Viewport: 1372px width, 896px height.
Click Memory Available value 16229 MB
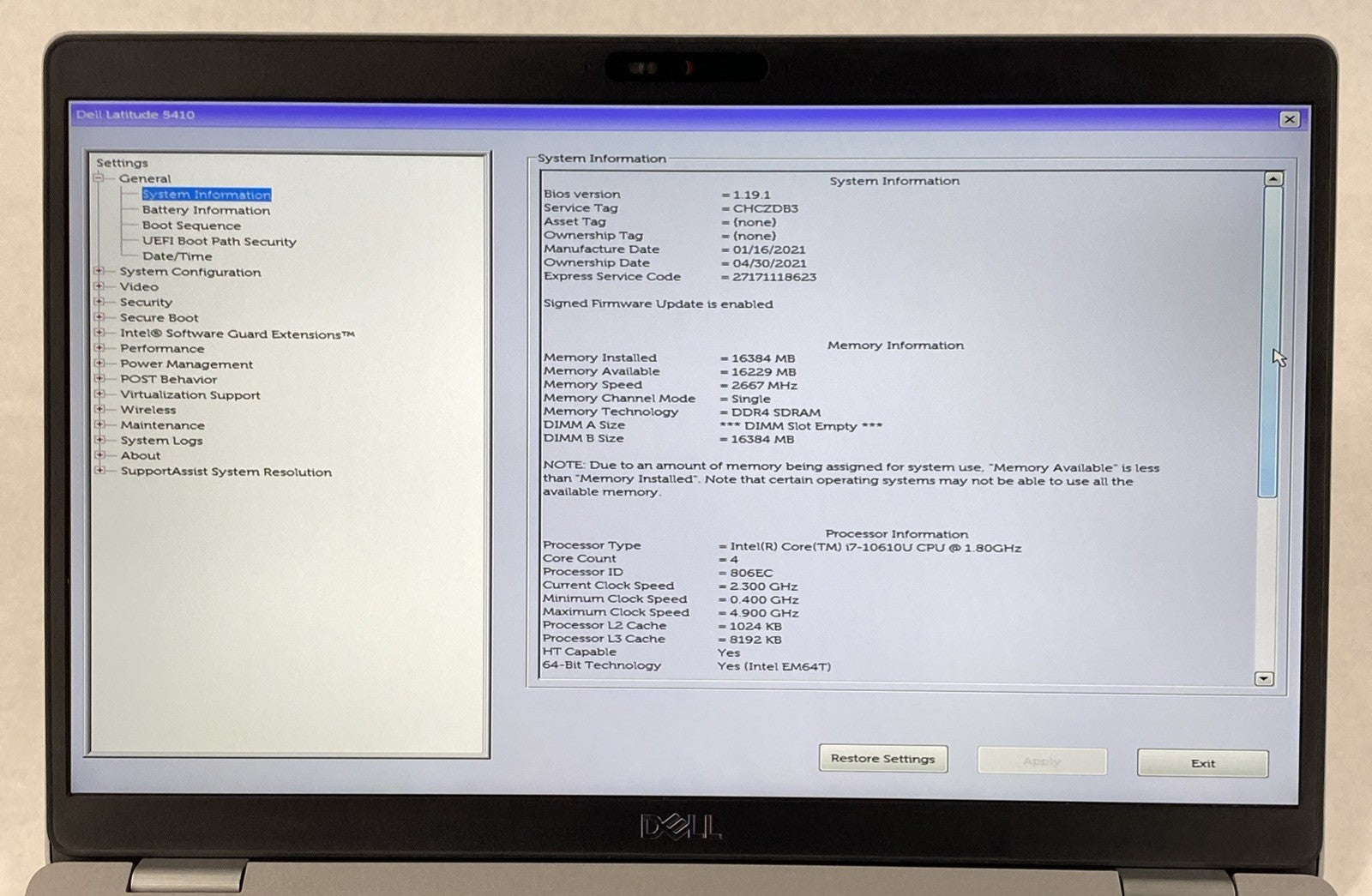763,372
